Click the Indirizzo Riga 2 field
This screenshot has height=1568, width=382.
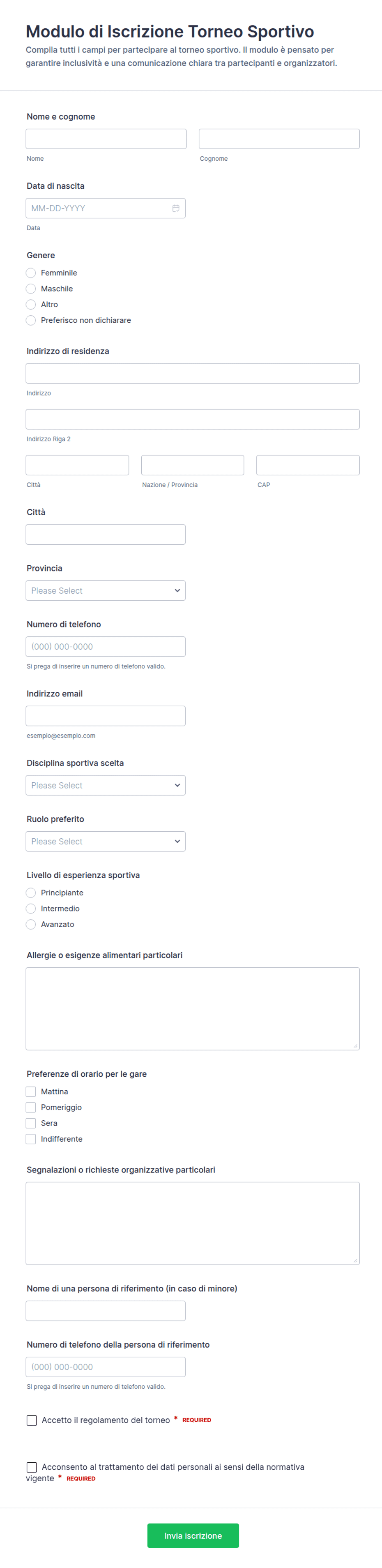193,419
